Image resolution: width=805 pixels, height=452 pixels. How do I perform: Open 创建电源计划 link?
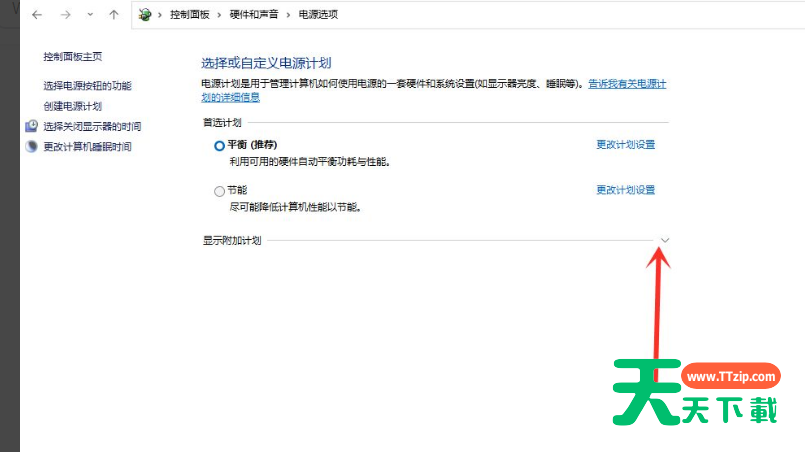(72, 106)
